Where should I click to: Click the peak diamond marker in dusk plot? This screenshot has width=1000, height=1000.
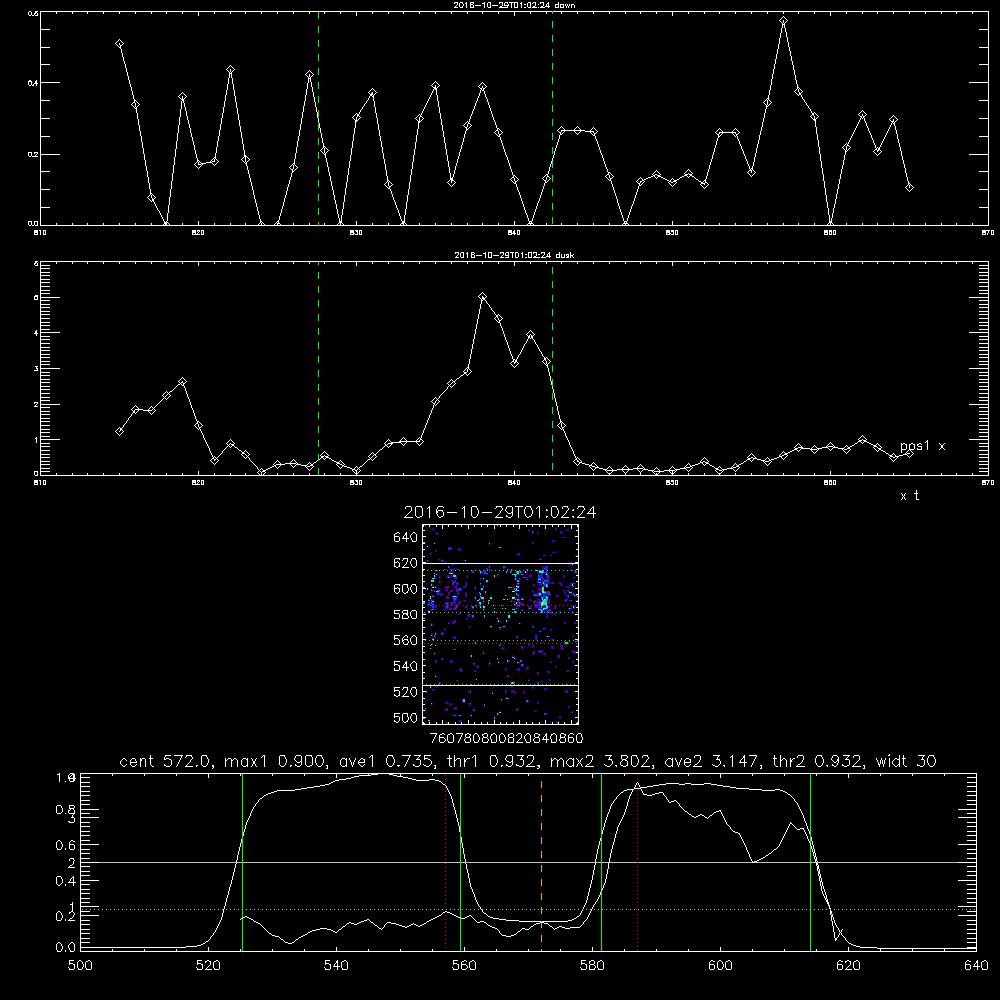(483, 297)
